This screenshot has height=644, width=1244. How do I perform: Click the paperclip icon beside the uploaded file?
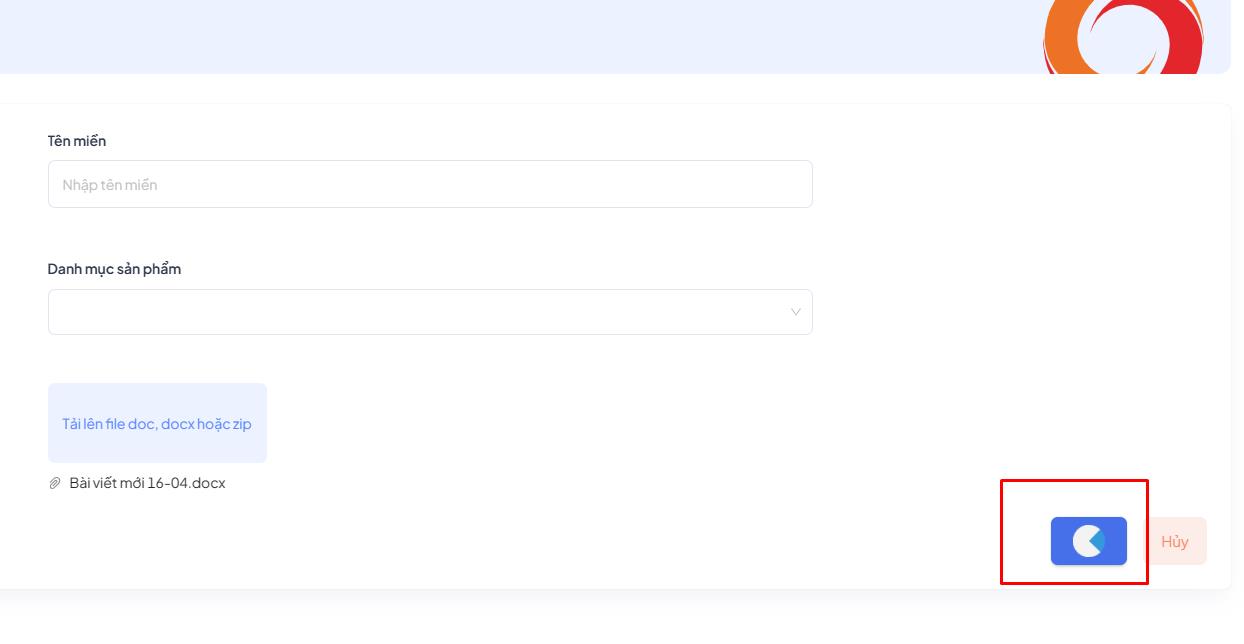(55, 483)
